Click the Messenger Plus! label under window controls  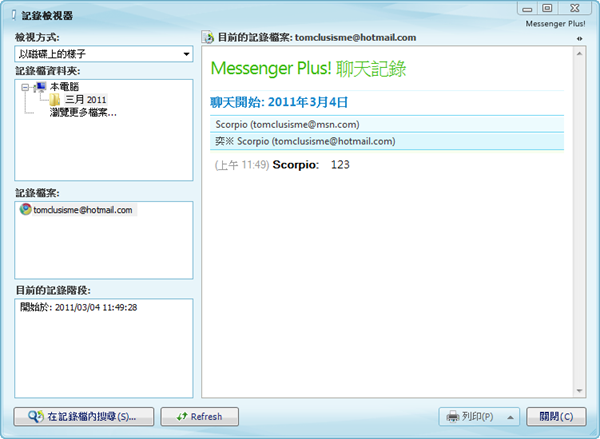click(555, 24)
